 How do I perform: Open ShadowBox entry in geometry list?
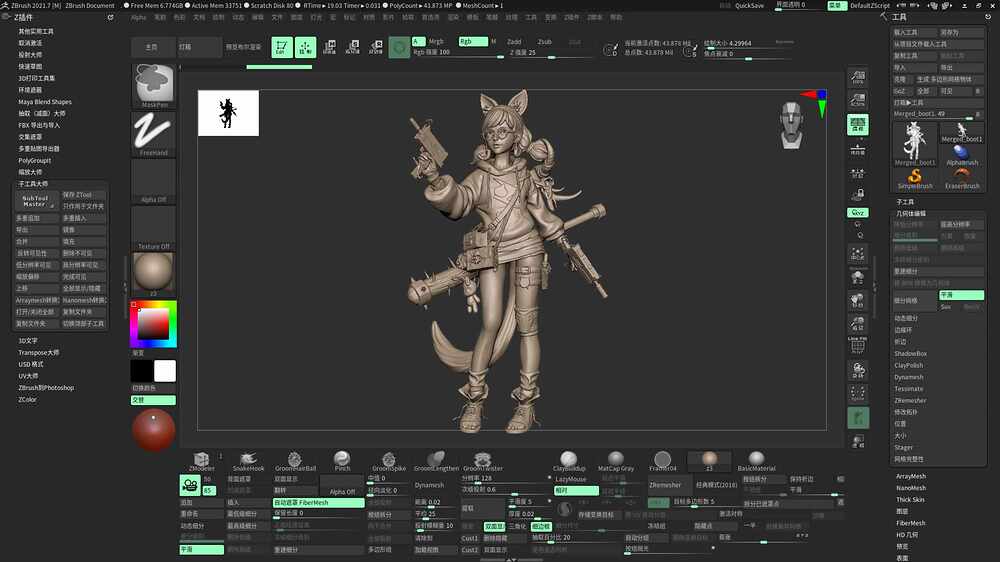coord(910,353)
